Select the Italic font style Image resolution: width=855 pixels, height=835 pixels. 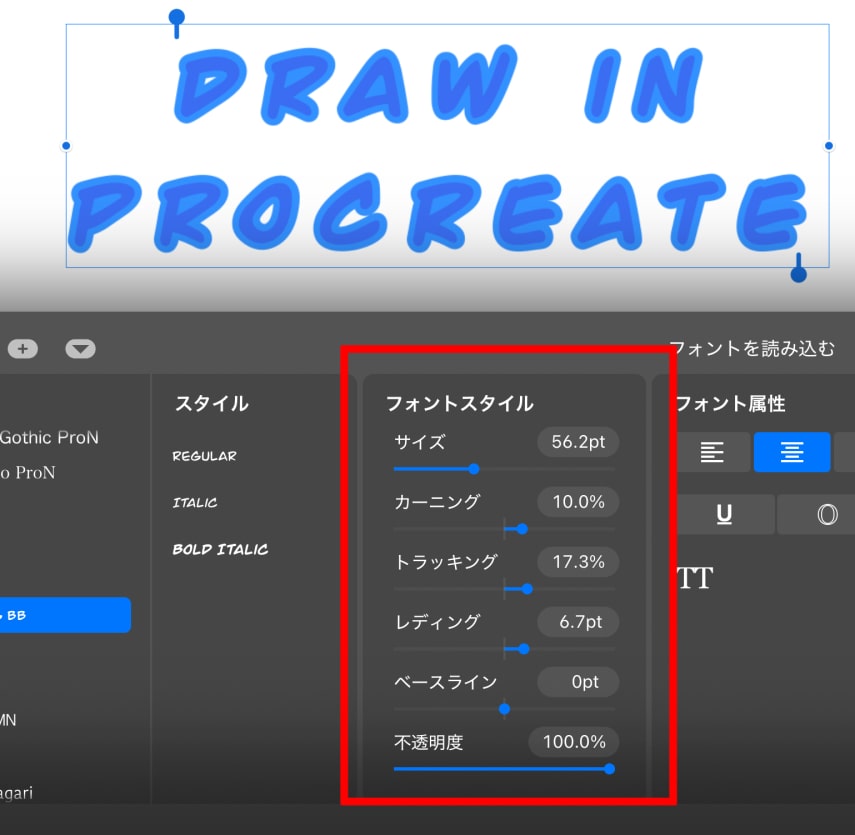coord(195,502)
